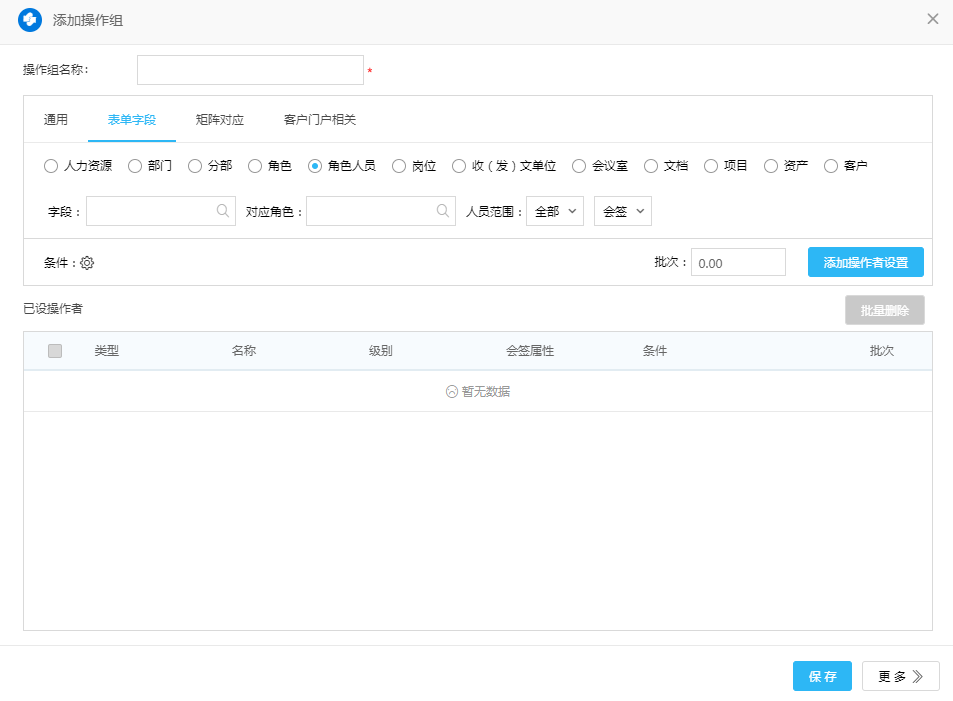Switch to the 通用 tab
Viewport: 953px width, 701px height.
56,120
